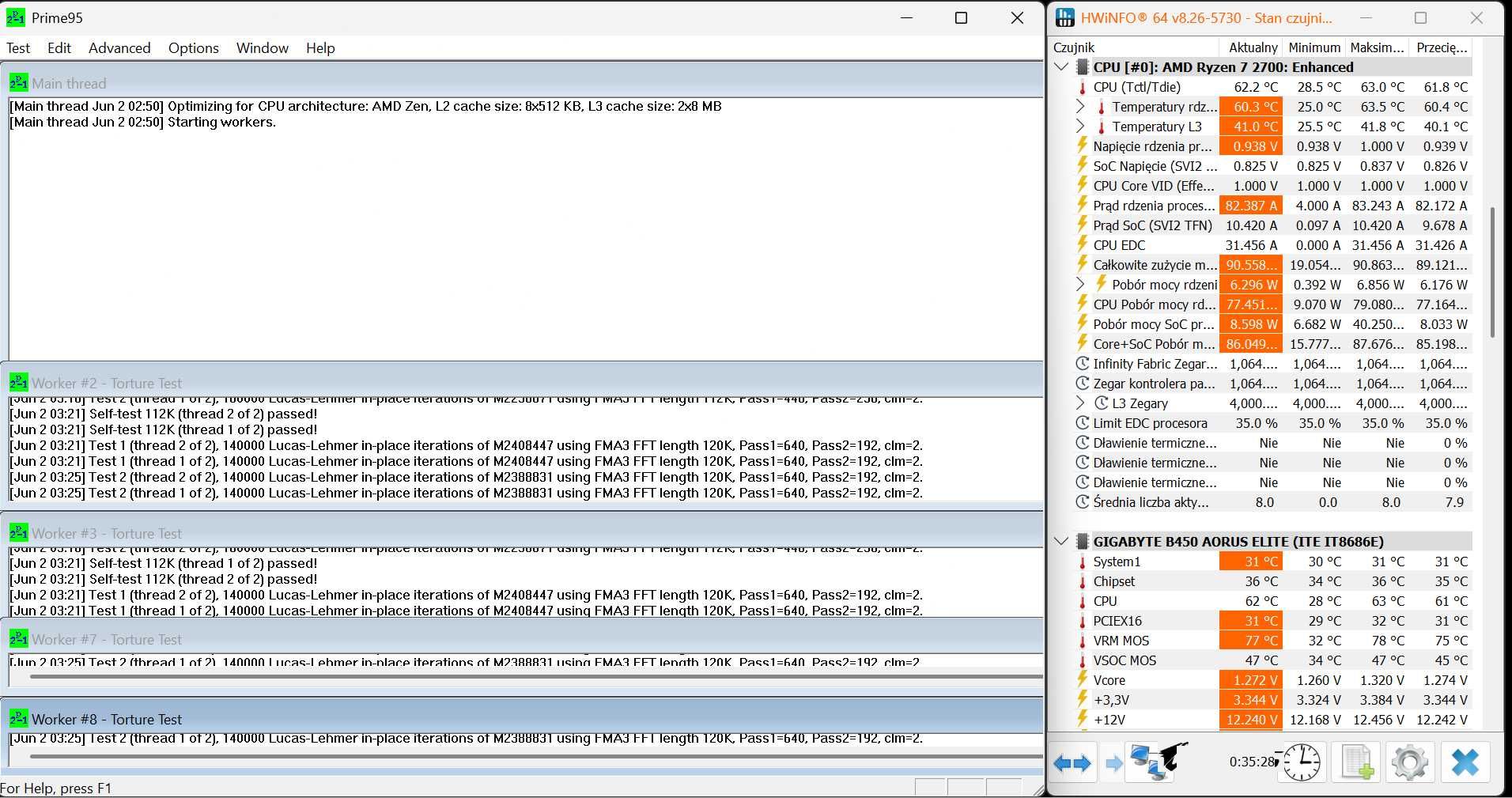Open the Test menu in Prime95

click(x=18, y=47)
